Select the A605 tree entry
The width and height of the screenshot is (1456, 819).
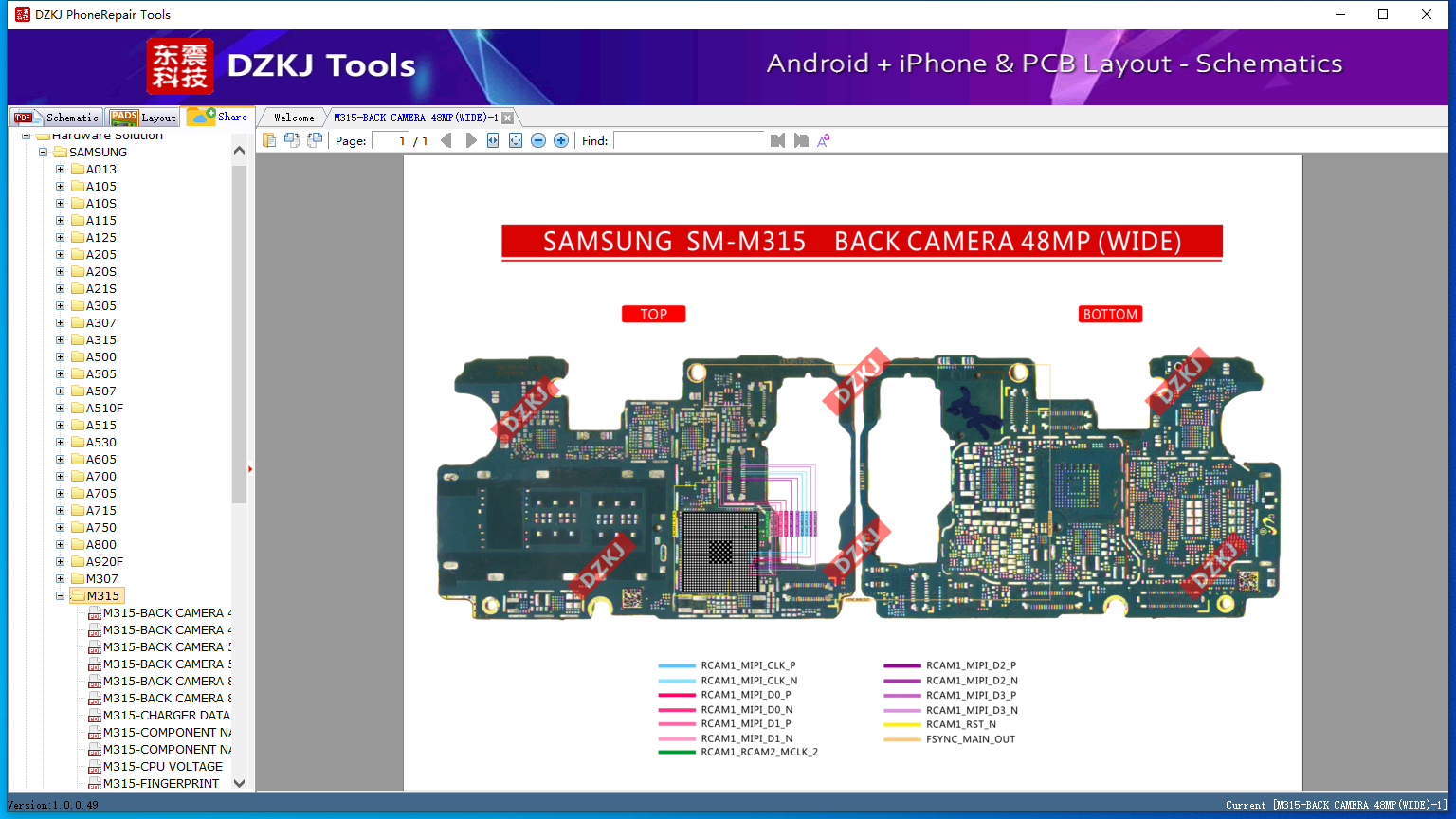click(101, 459)
